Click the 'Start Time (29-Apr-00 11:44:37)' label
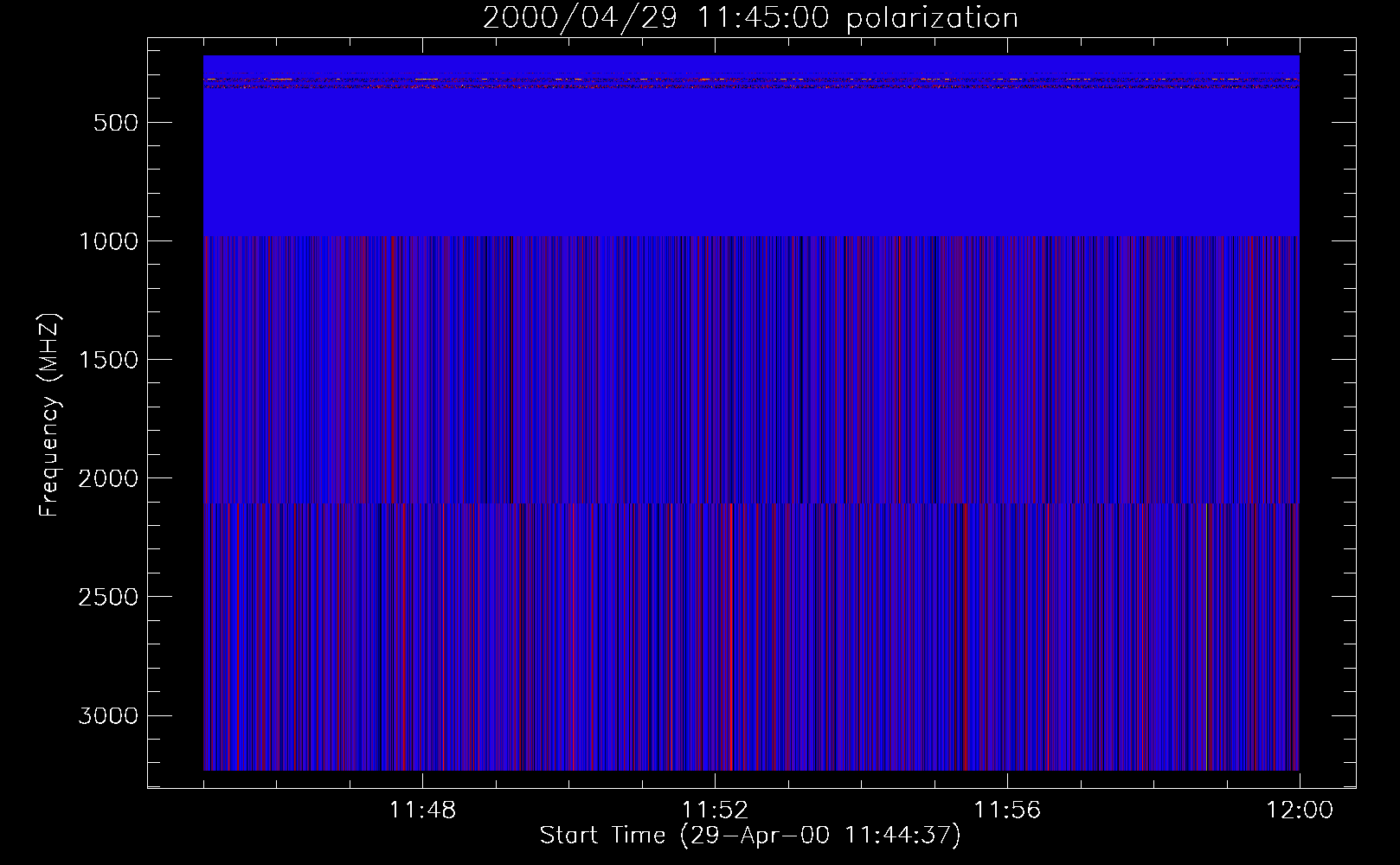Viewport: 1400px width, 865px height. [750, 836]
